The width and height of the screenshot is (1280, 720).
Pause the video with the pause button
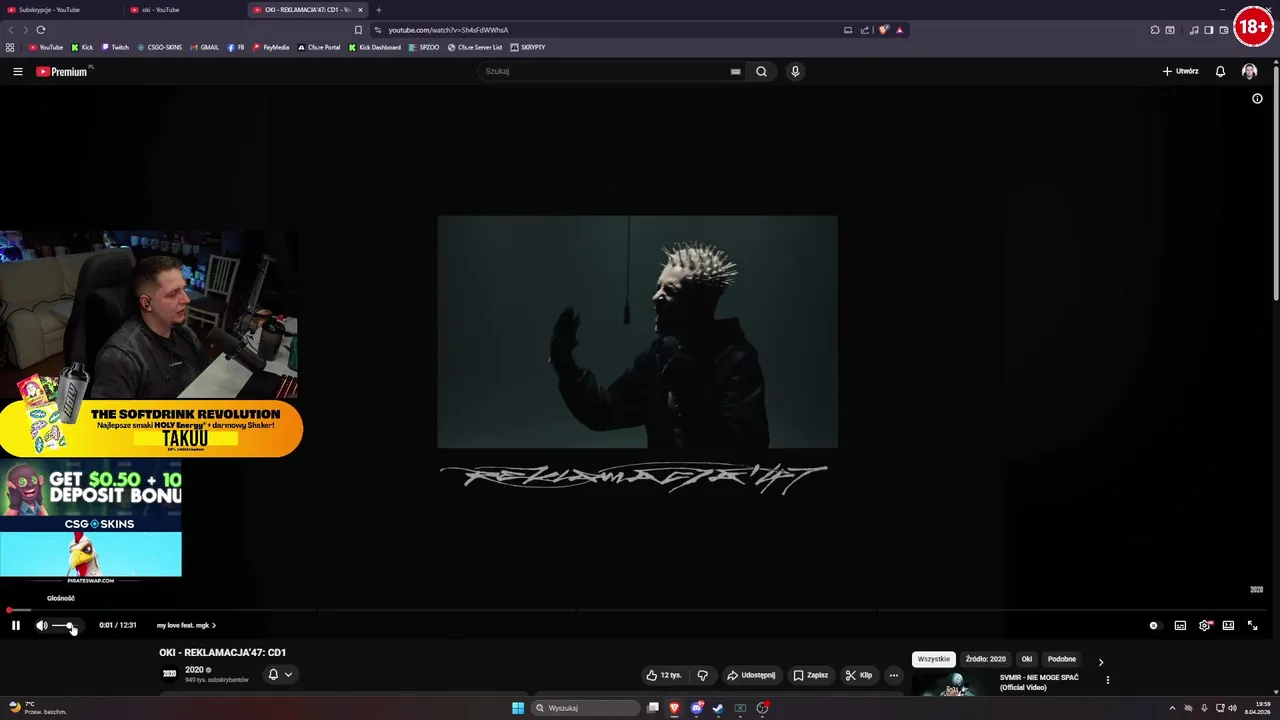pyautogui.click(x=16, y=626)
